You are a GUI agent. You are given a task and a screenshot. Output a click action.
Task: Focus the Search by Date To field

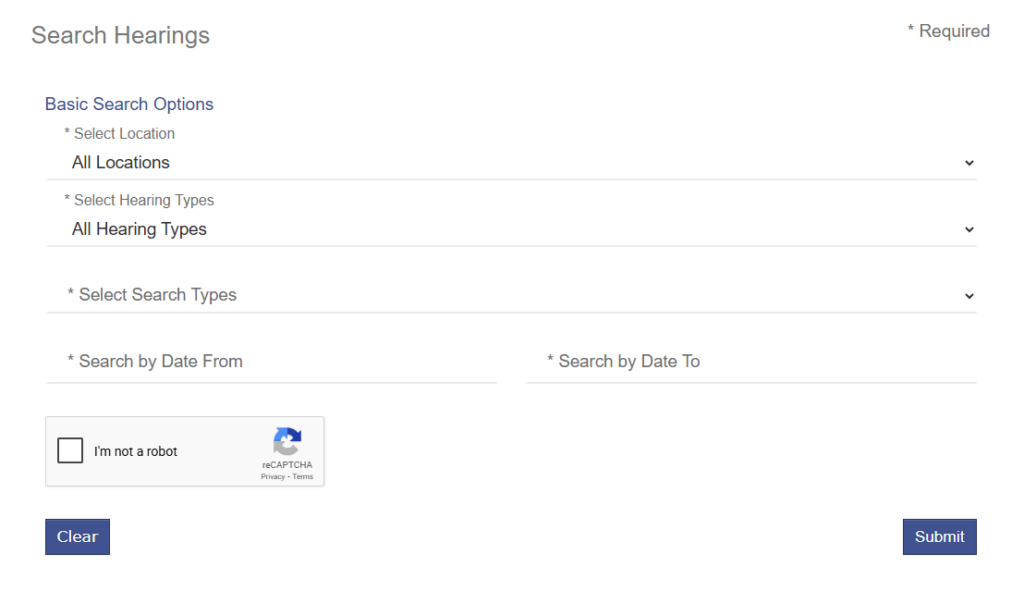751,362
